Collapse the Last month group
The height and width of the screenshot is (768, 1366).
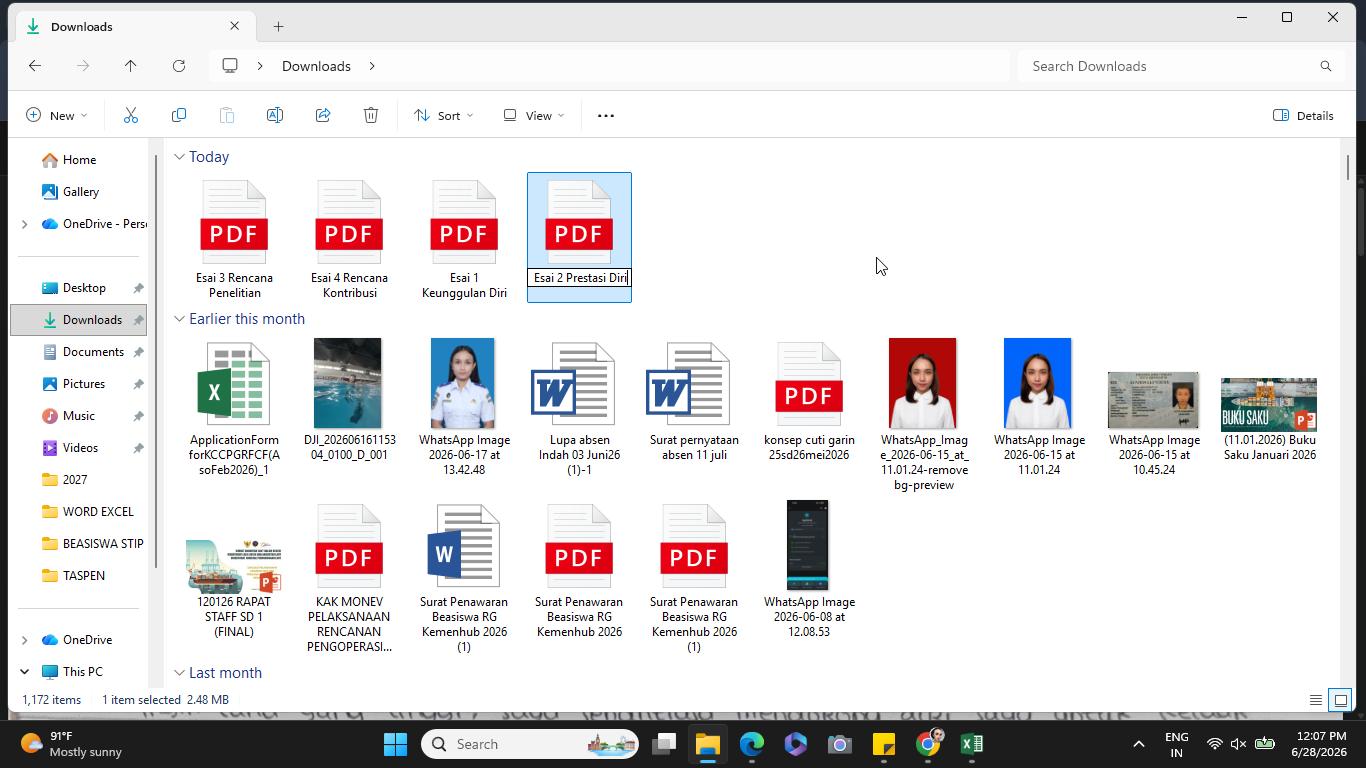click(x=179, y=673)
